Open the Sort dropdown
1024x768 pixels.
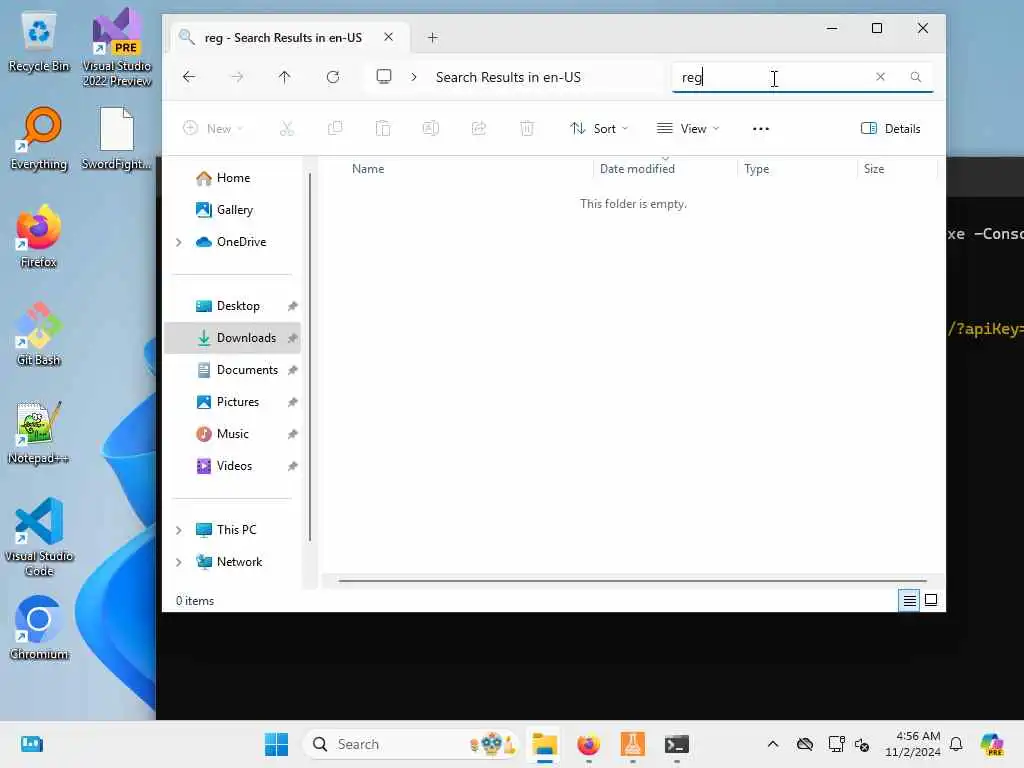(599, 129)
